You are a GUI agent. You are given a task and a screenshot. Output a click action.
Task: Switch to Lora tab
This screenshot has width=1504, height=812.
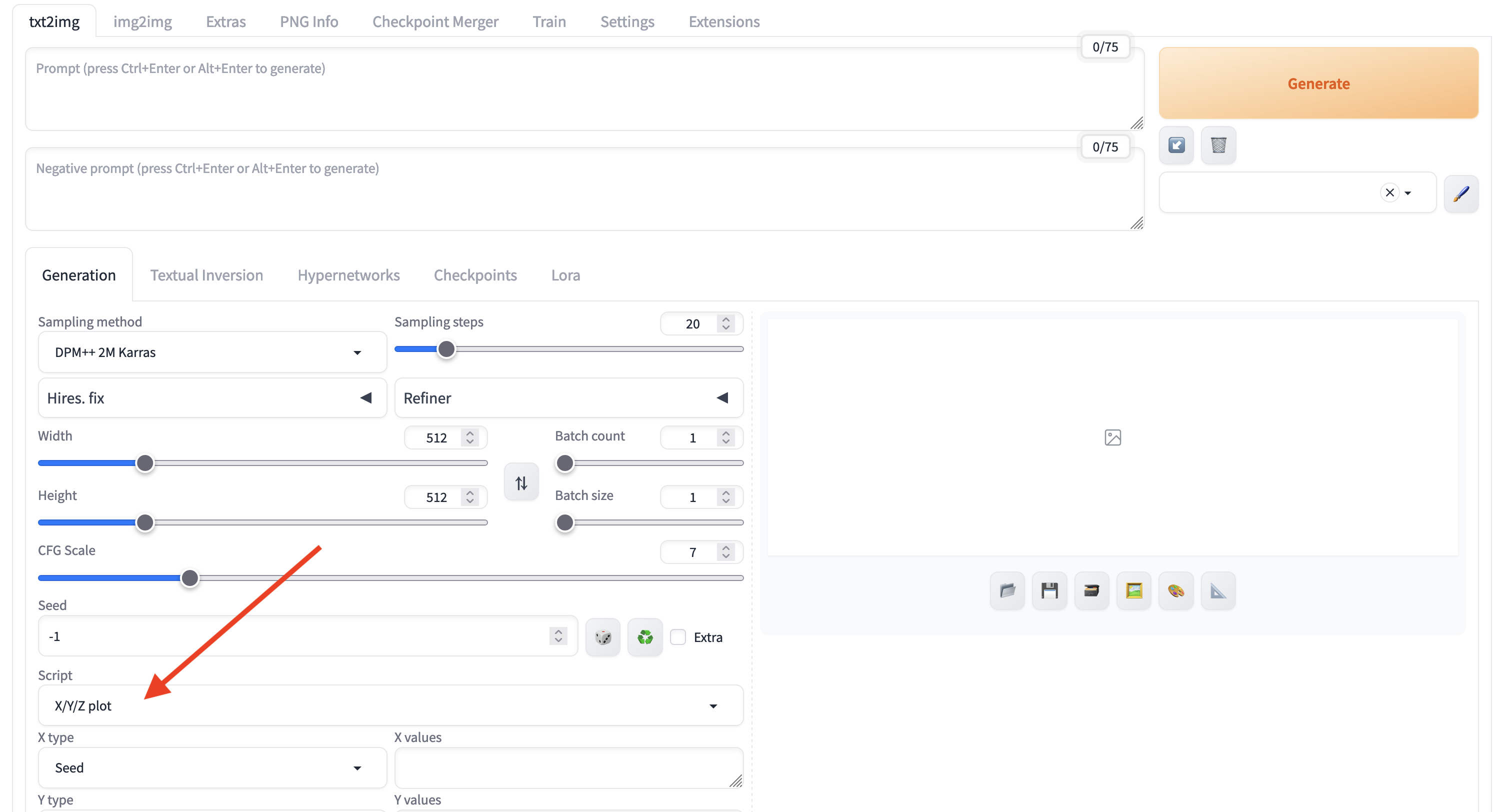point(565,275)
